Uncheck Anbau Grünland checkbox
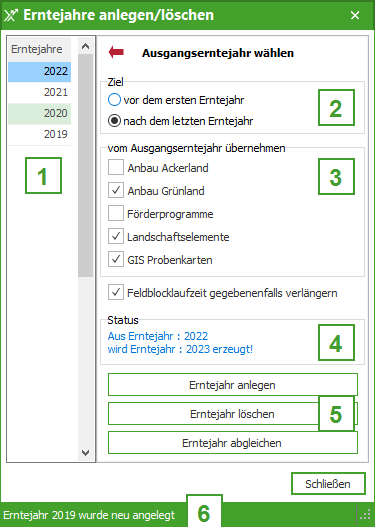375x527 pixels. [x=116, y=191]
